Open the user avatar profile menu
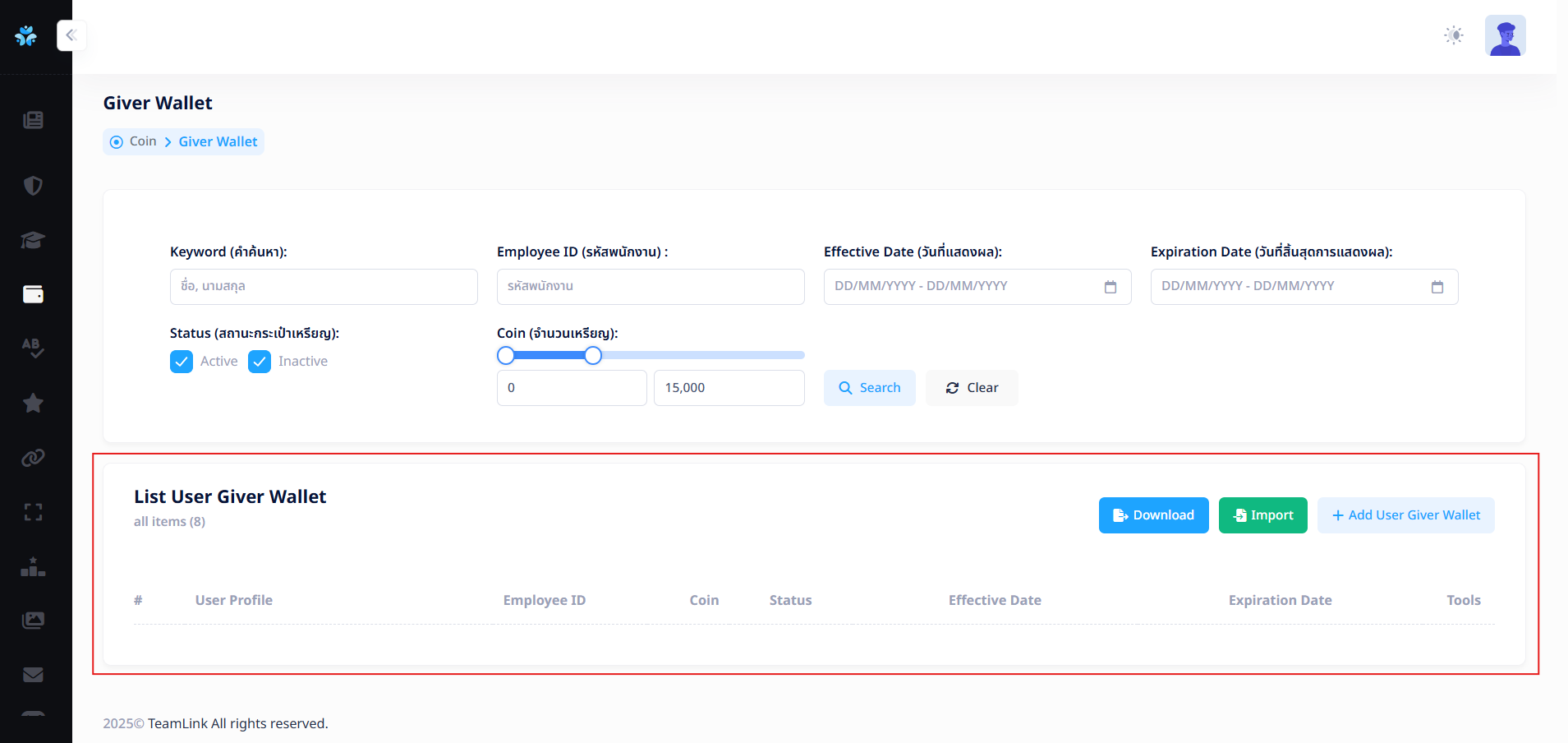This screenshot has height=743, width=1568. [x=1505, y=35]
